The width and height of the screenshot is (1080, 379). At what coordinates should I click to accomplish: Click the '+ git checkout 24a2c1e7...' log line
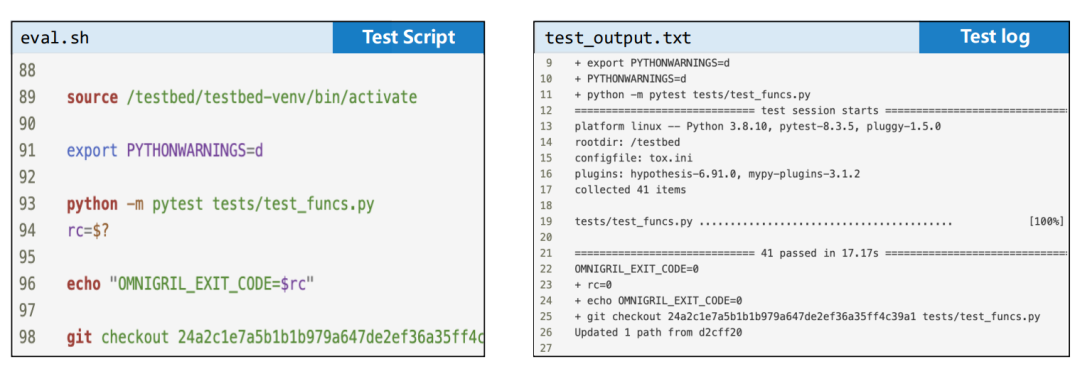tap(807, 316)
